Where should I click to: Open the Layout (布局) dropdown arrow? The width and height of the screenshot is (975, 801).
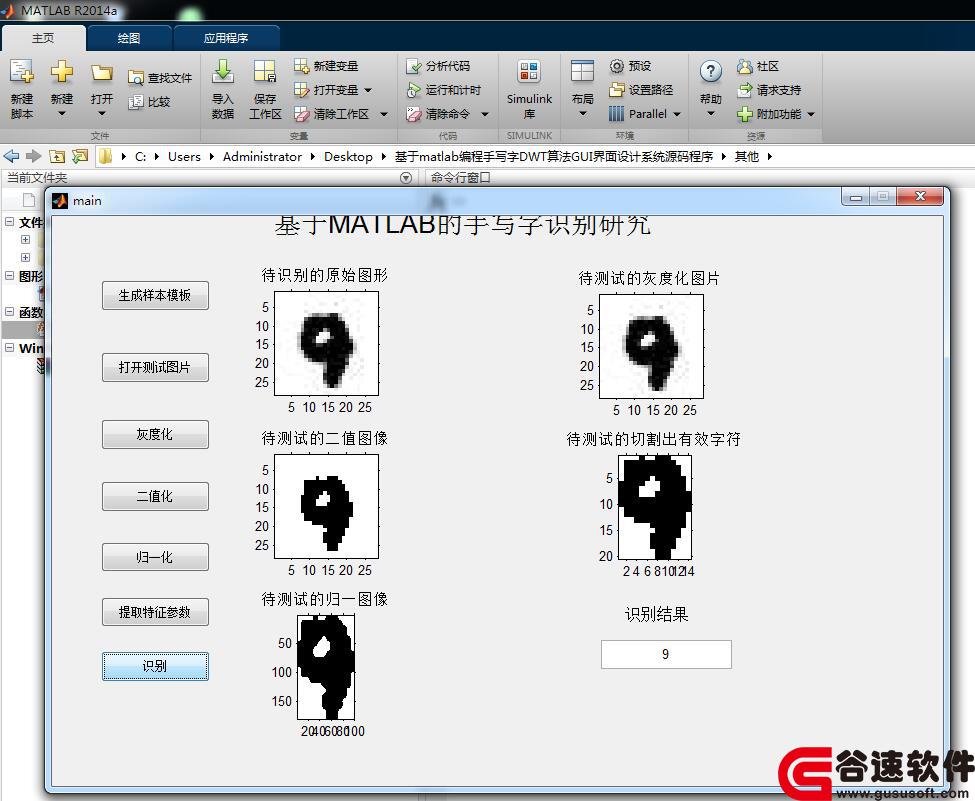click(583, 114)
